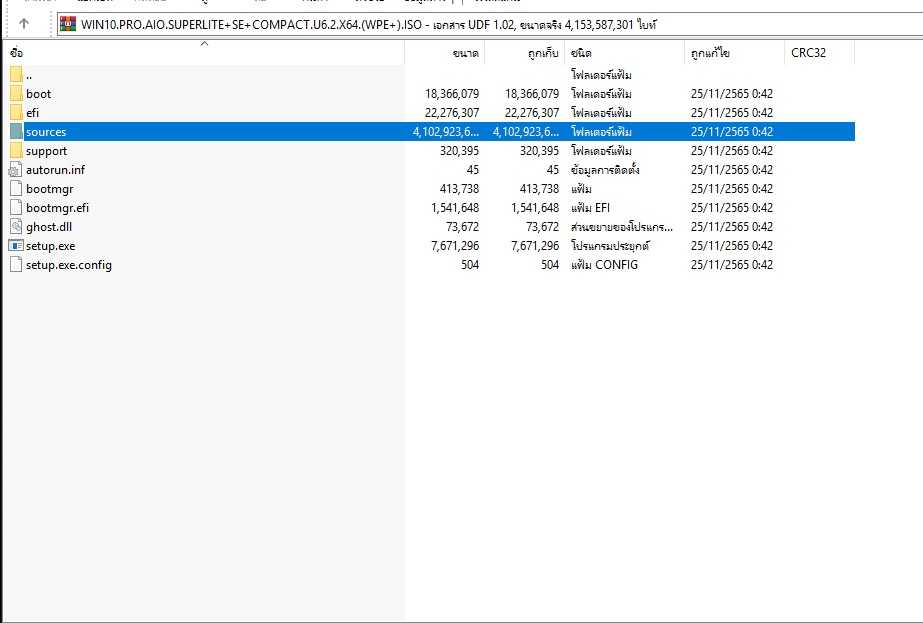Select the bootmgr file icon
The height and width of the screenshot is (623, 923).
tap(16, 188)
